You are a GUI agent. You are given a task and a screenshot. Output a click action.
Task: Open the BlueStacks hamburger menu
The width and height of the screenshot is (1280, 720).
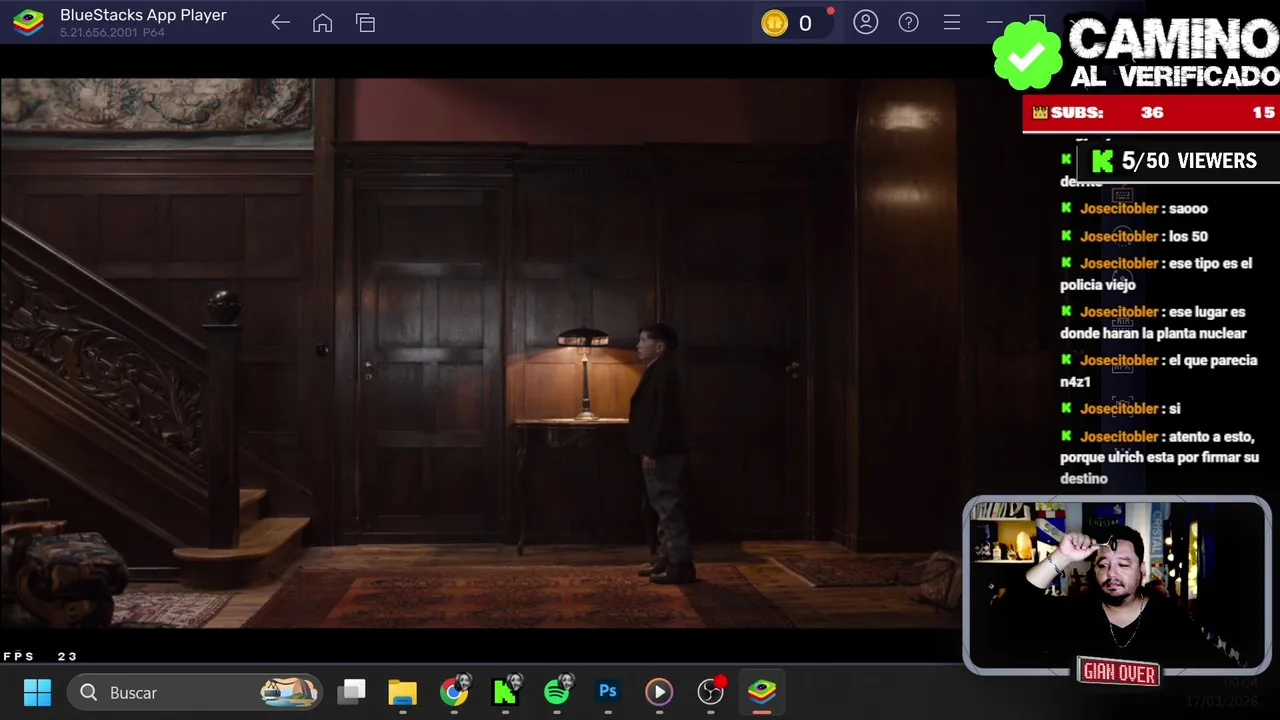(951, 22)
